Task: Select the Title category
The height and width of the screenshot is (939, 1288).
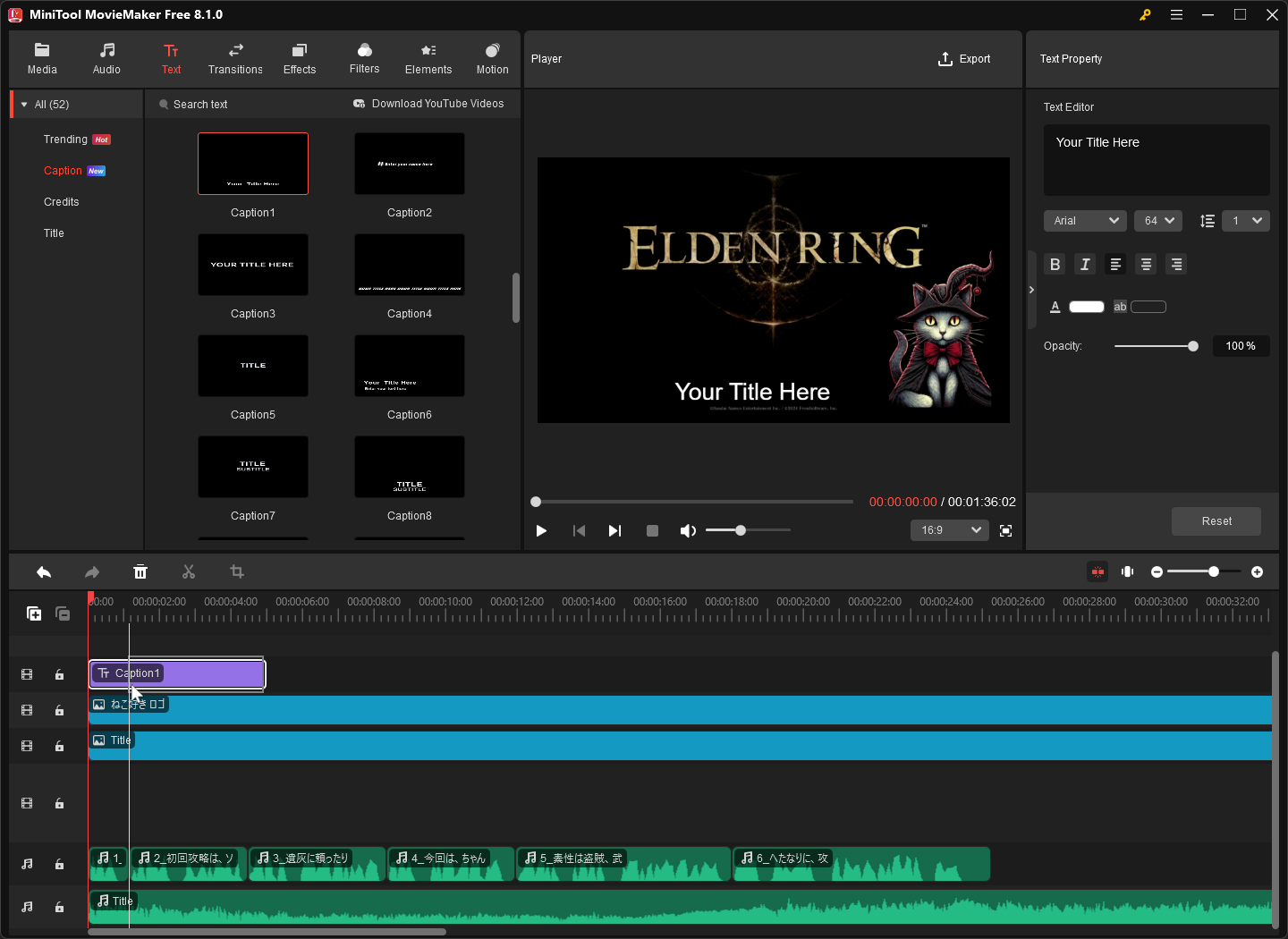Action: tap(54, 233)
